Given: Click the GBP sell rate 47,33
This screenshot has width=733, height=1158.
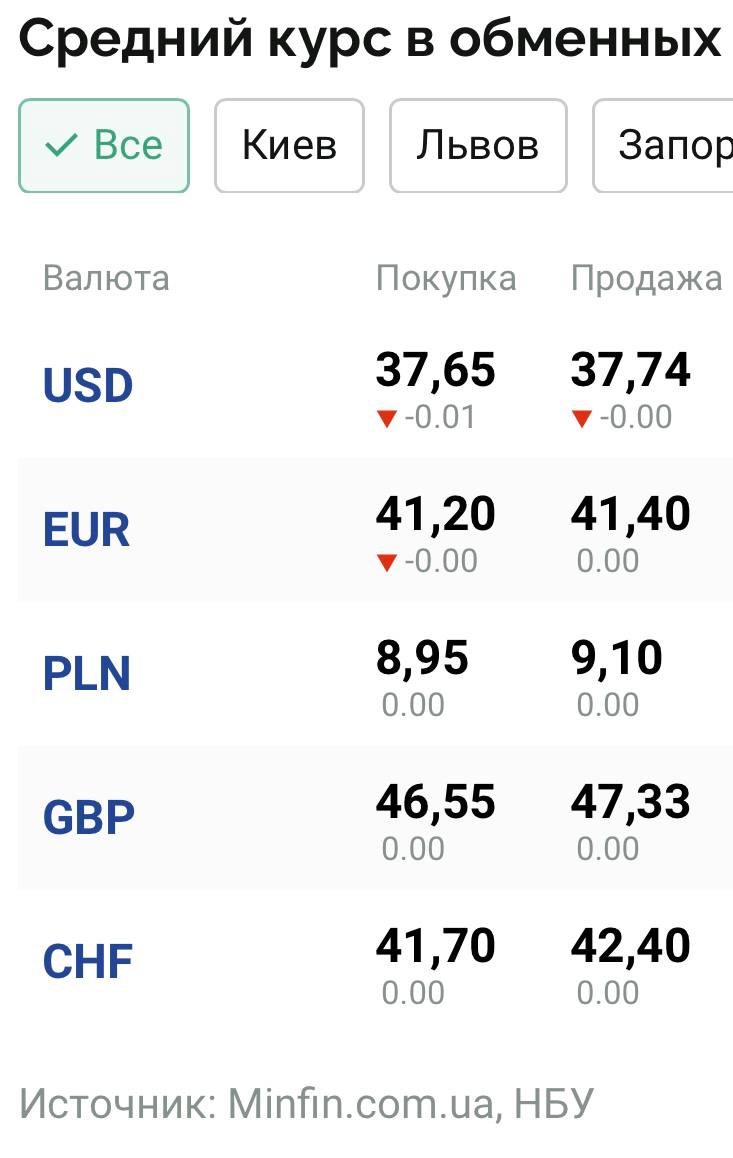Looking at the screenshot, I should tap(630, 803).
